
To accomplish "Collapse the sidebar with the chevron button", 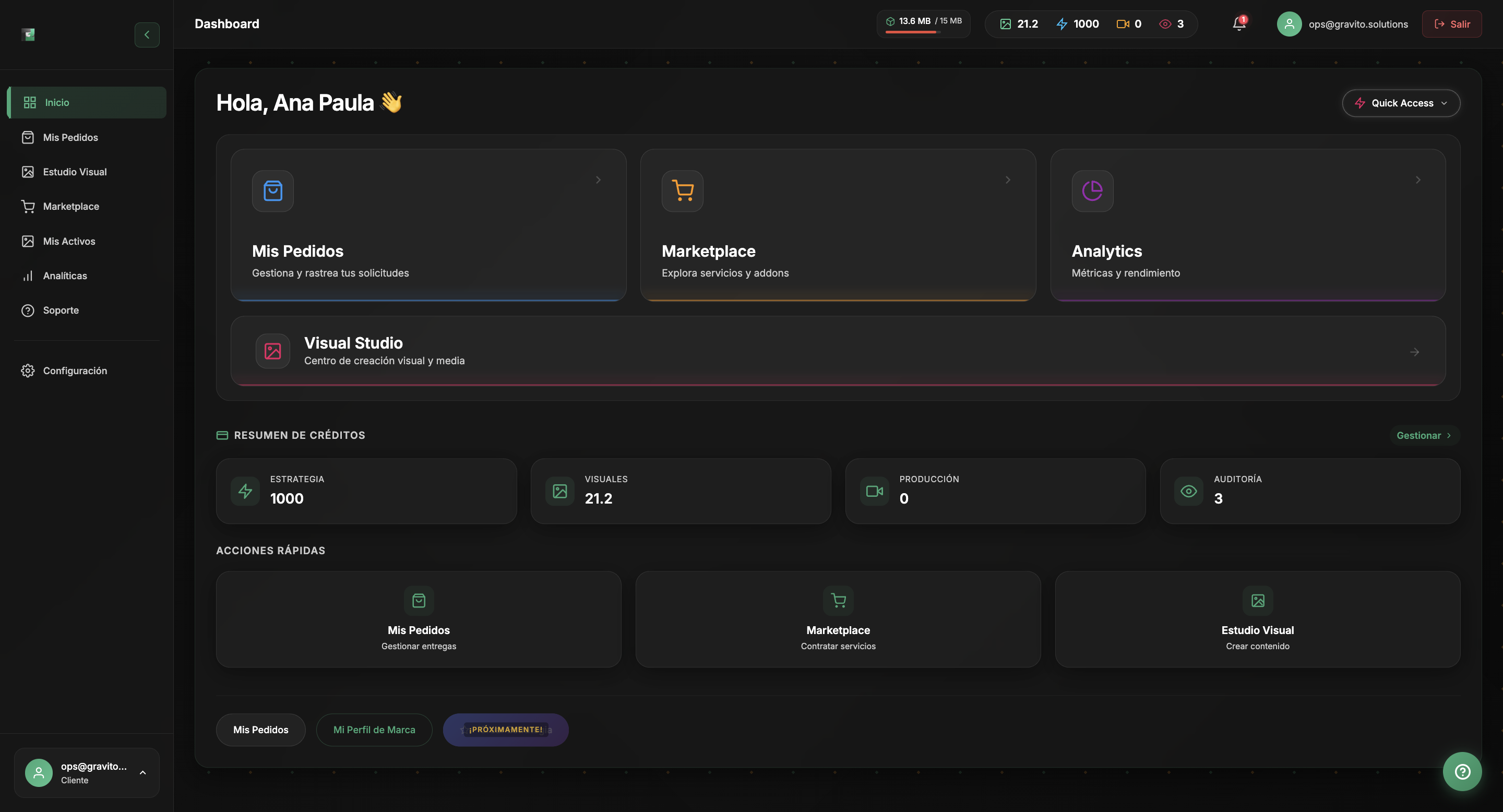I will click(147, 34).
